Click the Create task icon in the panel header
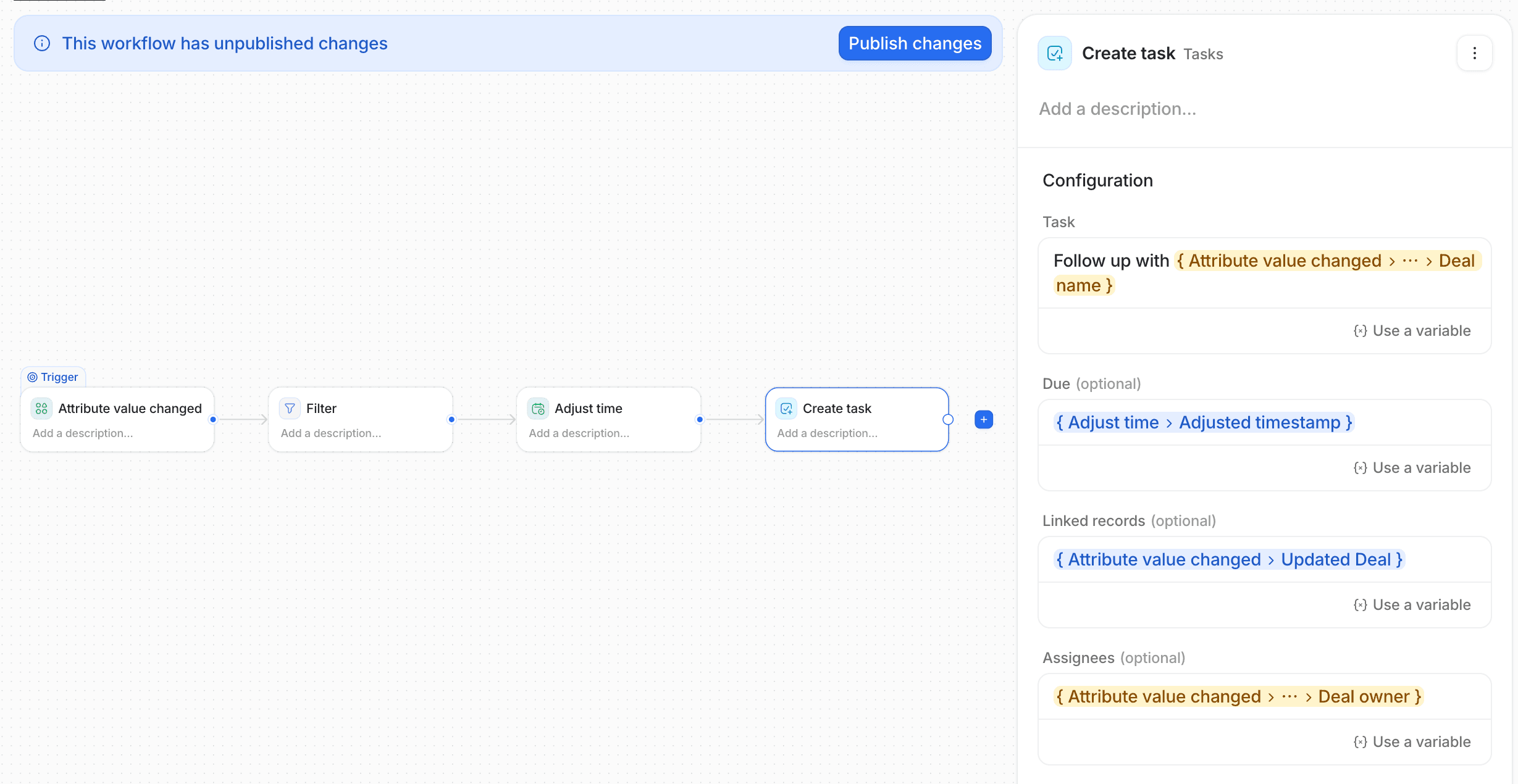1518x784 pixels. point(1055,54)
